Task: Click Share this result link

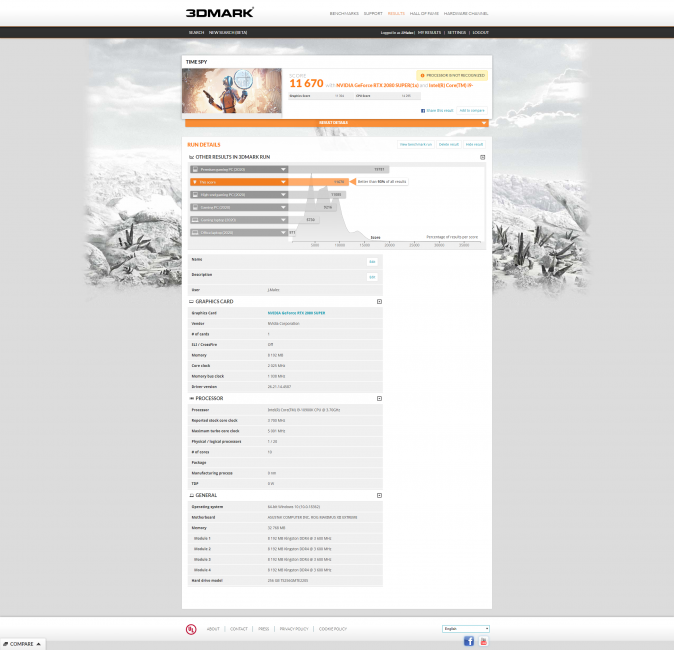Action: (x=440, y=111)
